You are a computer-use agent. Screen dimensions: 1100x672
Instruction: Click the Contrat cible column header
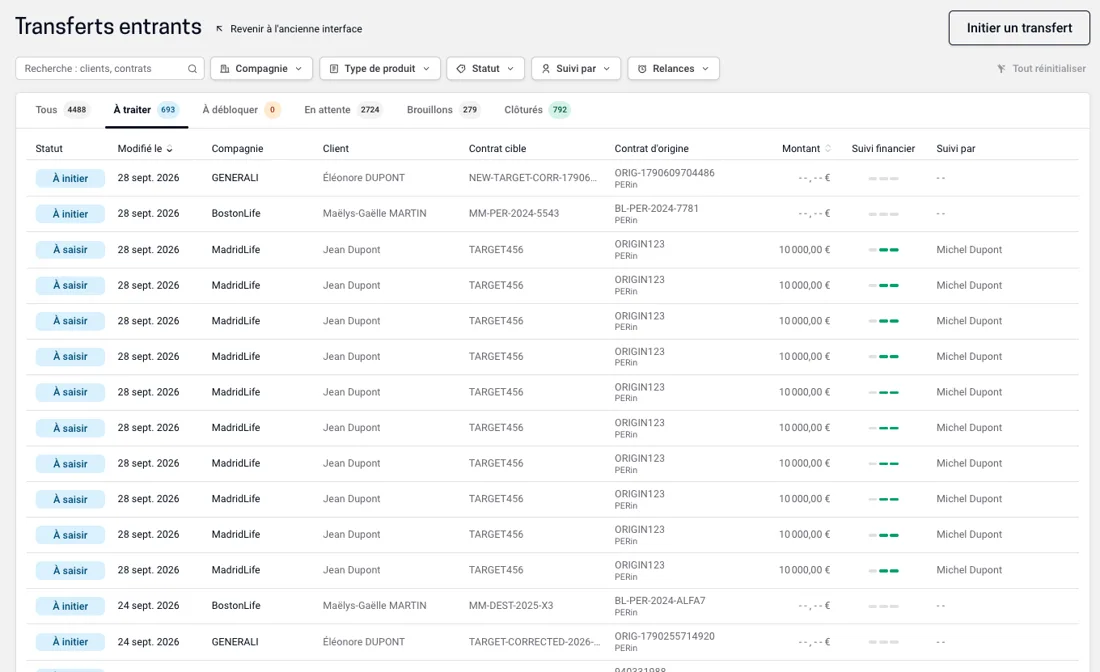(497, 149)
